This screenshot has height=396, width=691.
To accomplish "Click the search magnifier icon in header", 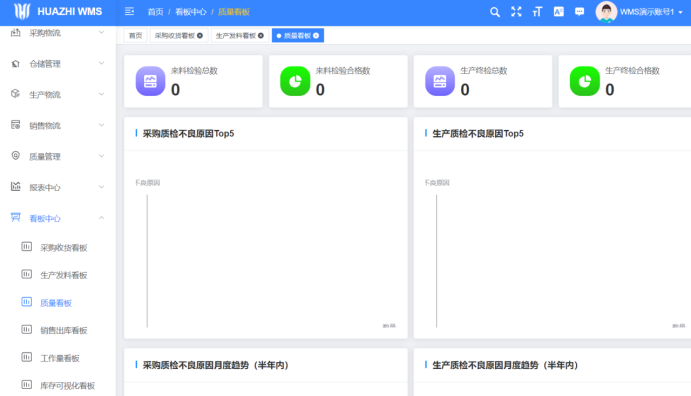I will pos(495,12).
